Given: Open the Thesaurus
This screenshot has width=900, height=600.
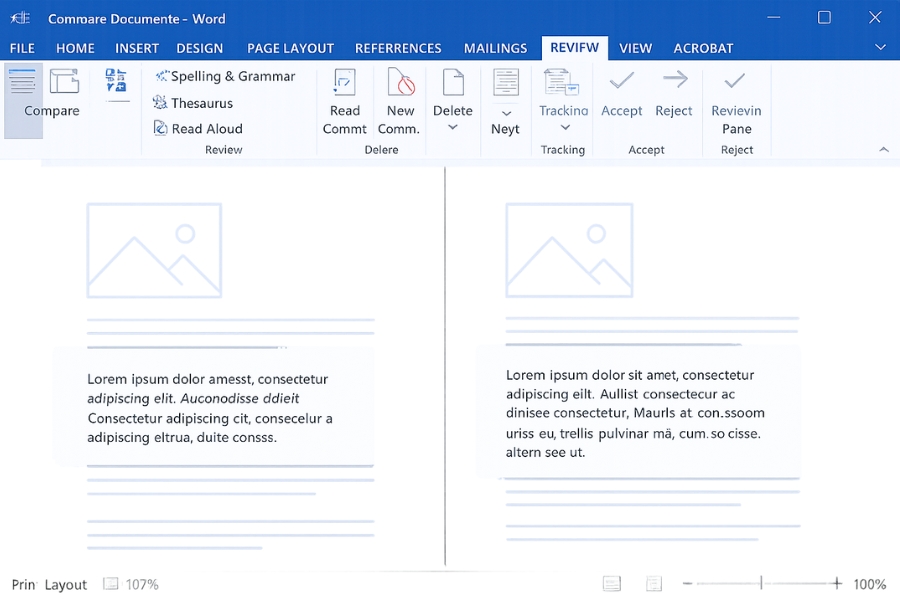Looking at the screenshot, I should [193, 103].
